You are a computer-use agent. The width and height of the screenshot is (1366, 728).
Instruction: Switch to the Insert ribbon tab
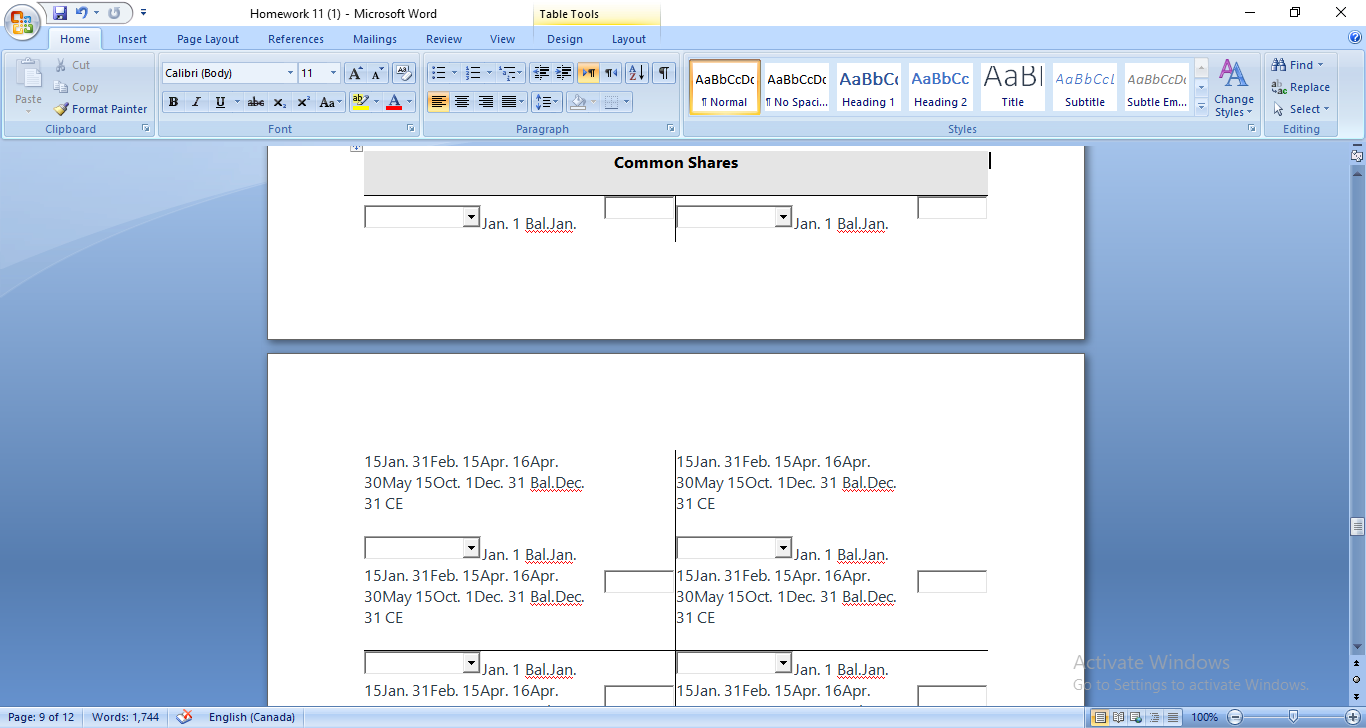tap(133, 39)
